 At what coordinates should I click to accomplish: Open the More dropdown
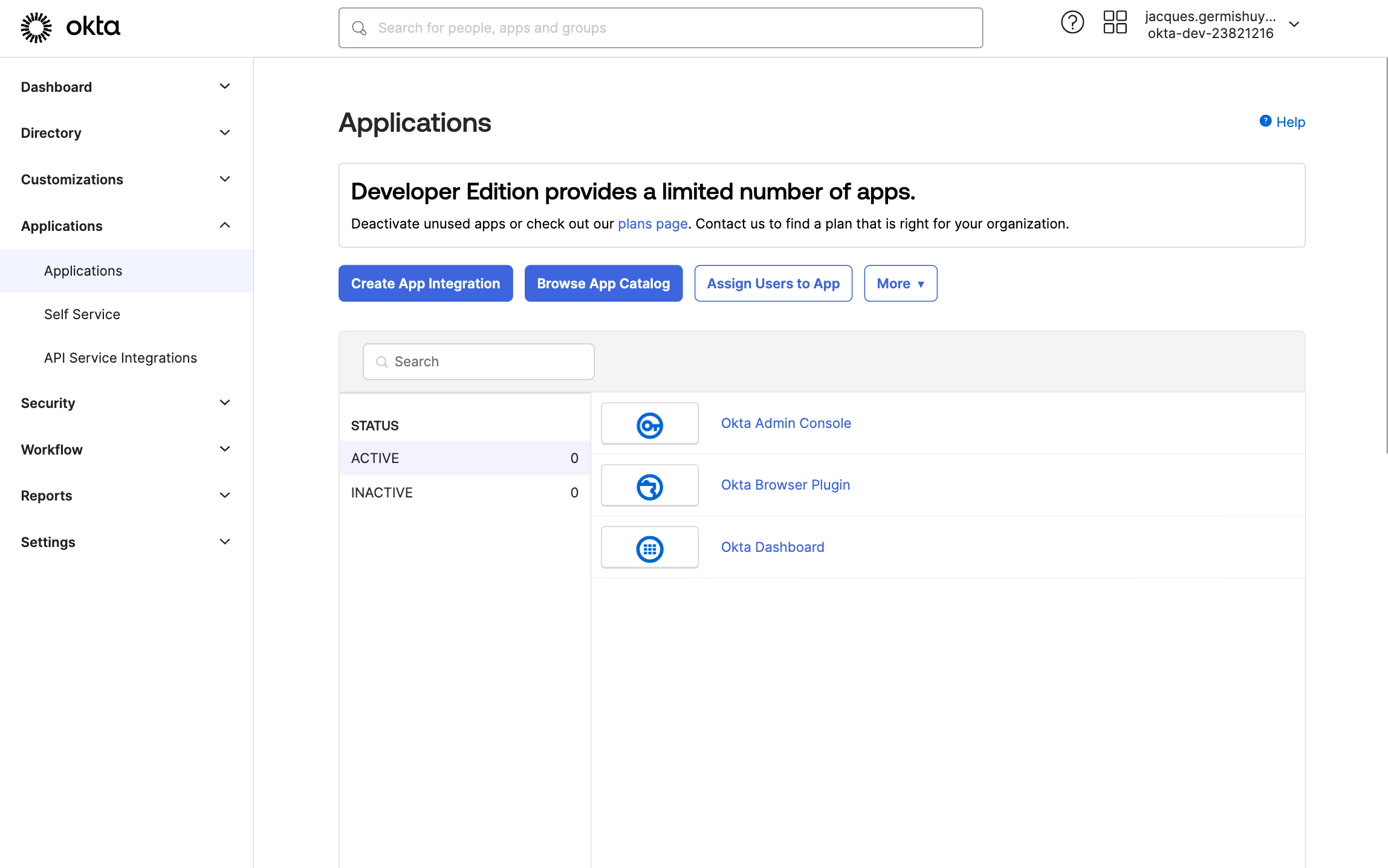click(900, 283)
